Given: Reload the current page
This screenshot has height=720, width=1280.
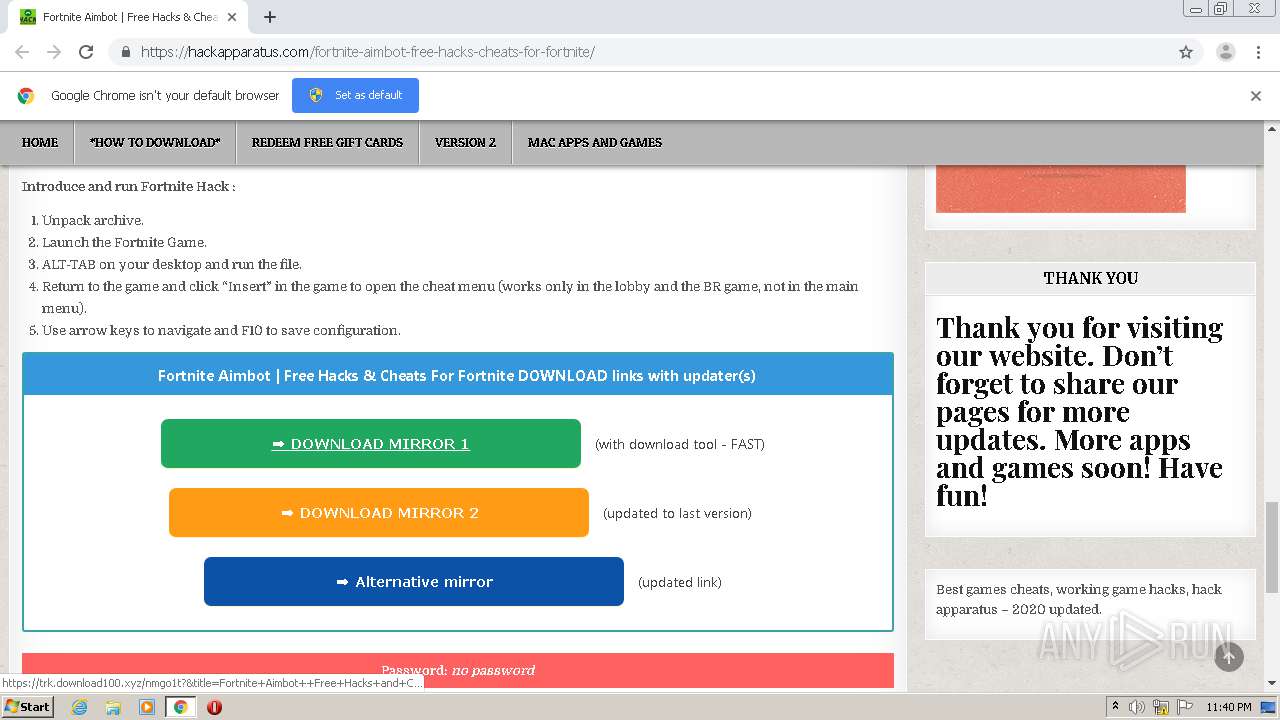Looking at the screenshot, I should tap(86, 52).
